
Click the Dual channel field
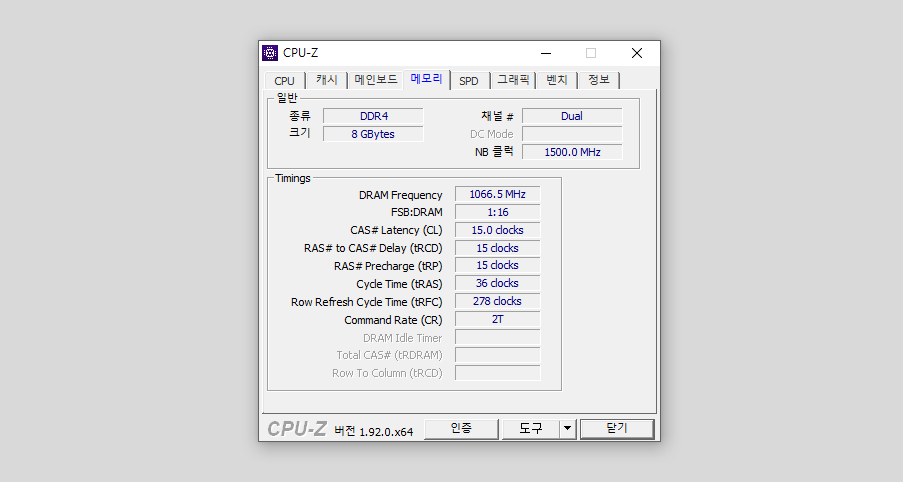pos(572,116)
